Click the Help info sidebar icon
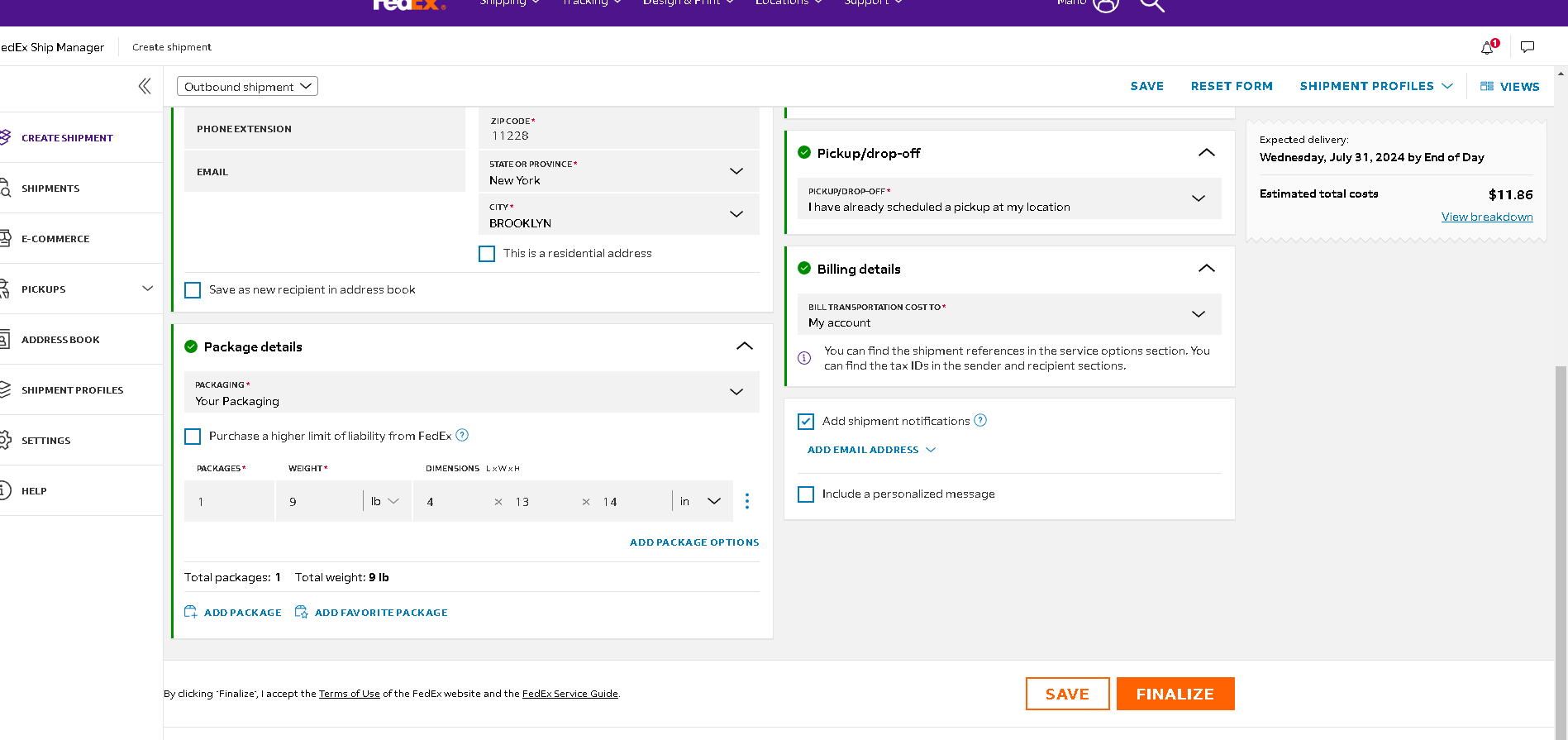This screenshot has width=1568, height=740. pyautogui.click(x=5, y=490)
